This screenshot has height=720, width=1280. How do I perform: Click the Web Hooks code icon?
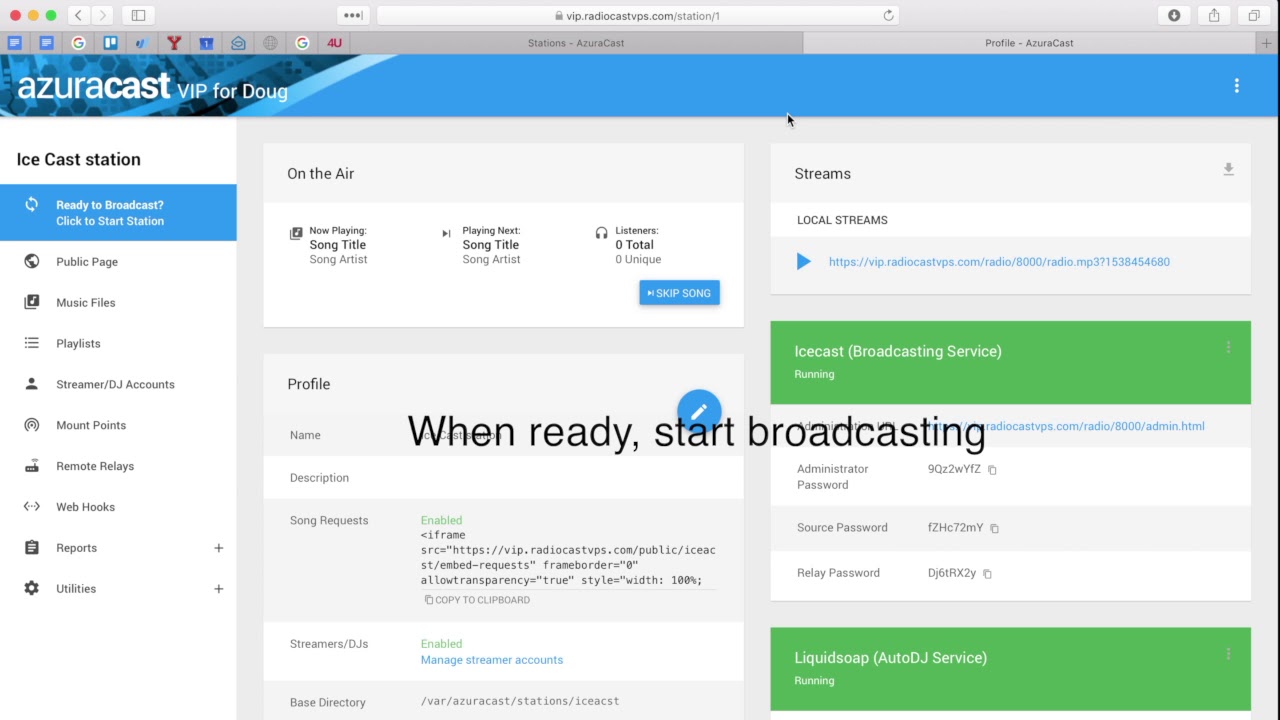tap(32, 507)
